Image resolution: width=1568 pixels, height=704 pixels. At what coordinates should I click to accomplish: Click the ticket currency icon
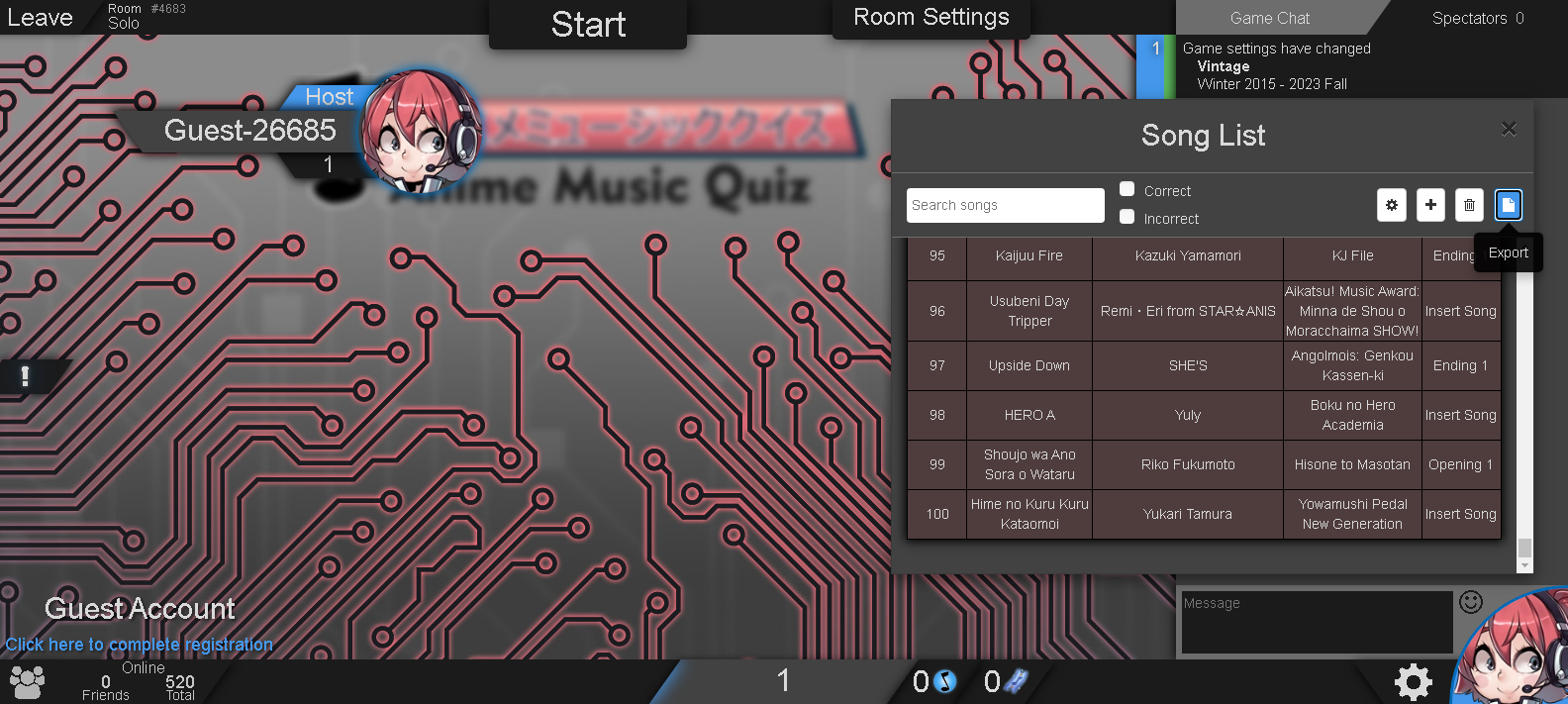click(x=1016, y=681)
